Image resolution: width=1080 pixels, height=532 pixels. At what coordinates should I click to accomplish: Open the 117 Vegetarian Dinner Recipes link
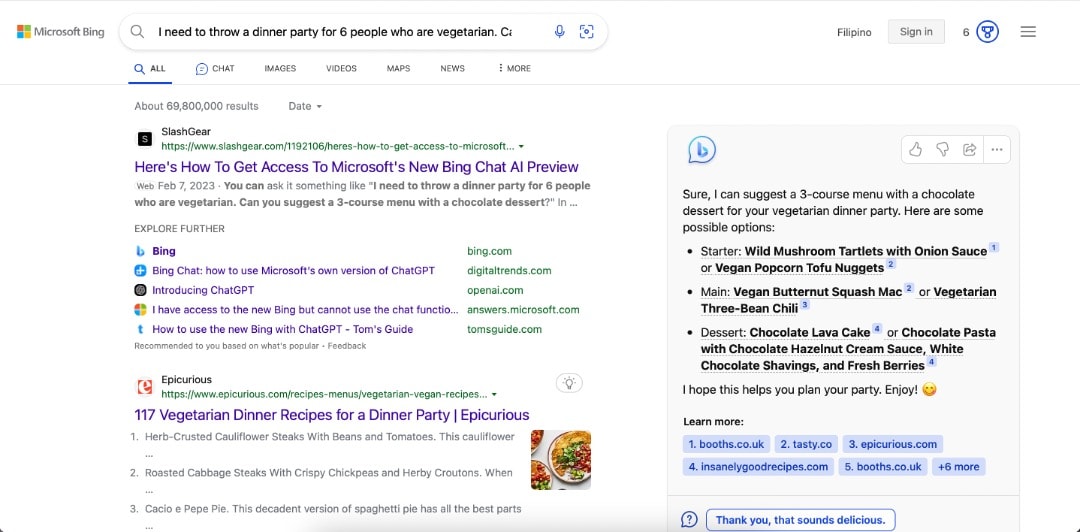click(x=332, y=415)
